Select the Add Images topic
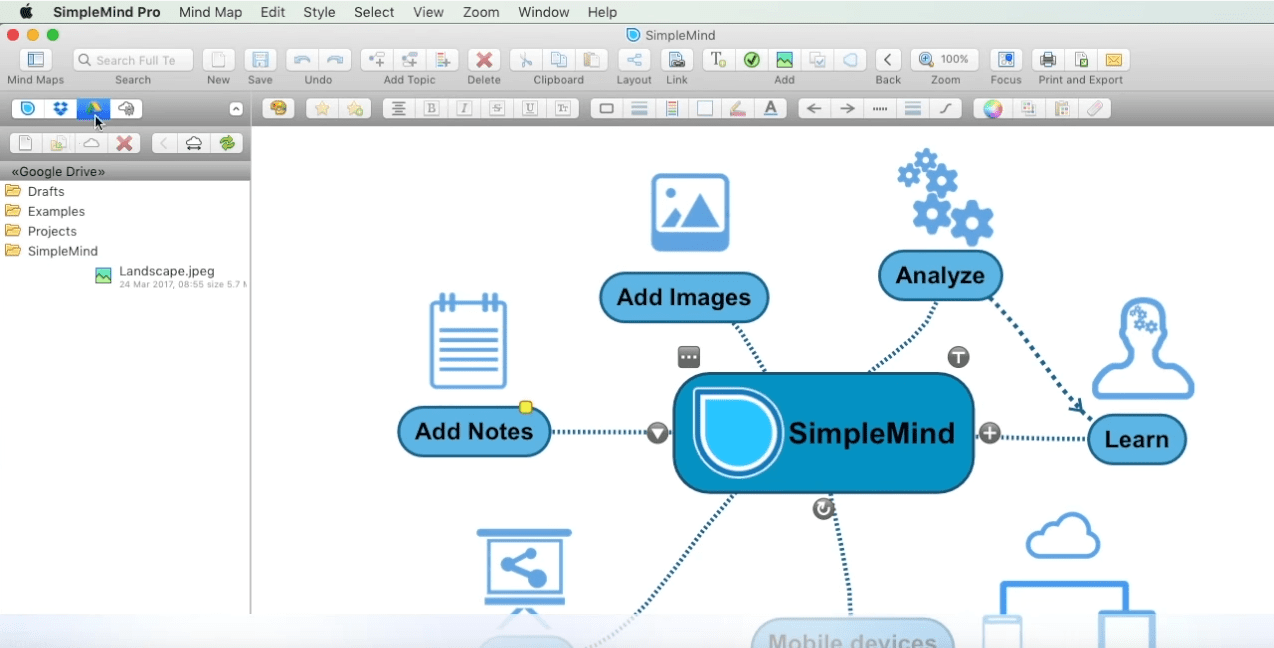Image resolution: width=1274 pixels, height=648 pixels. point(684,297)
